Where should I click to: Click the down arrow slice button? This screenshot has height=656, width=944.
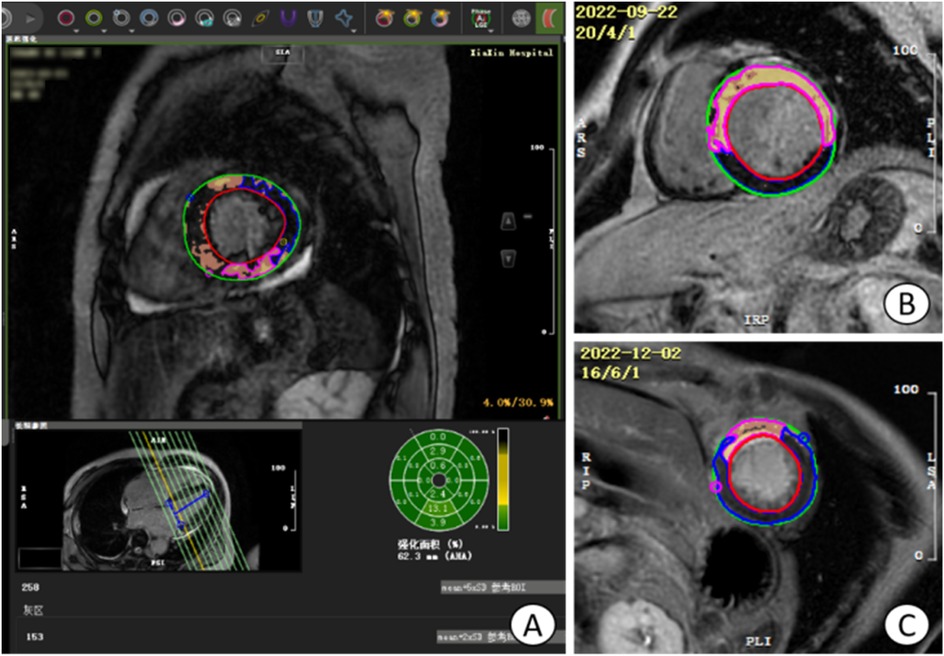coord(508,258)
